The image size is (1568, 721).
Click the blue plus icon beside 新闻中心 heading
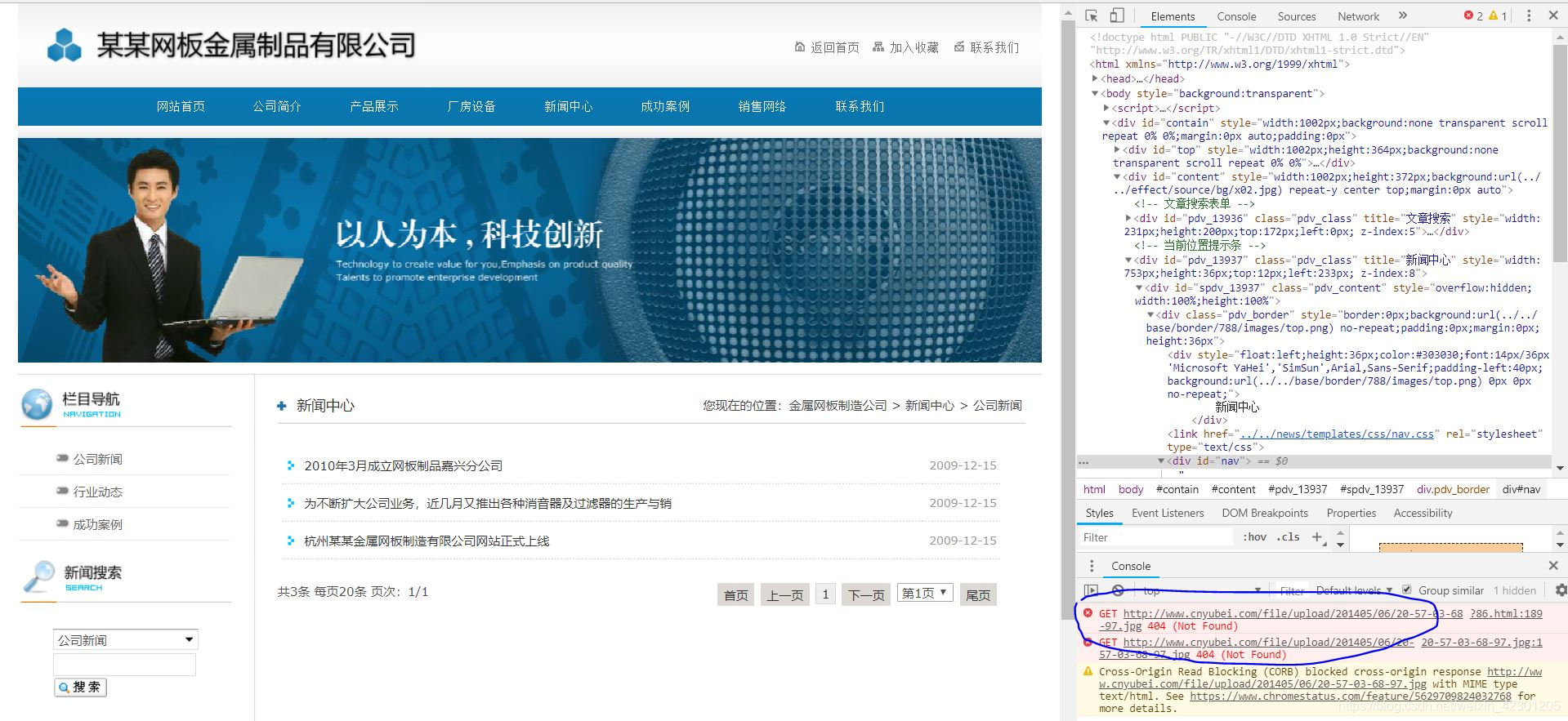coord(282,406)
